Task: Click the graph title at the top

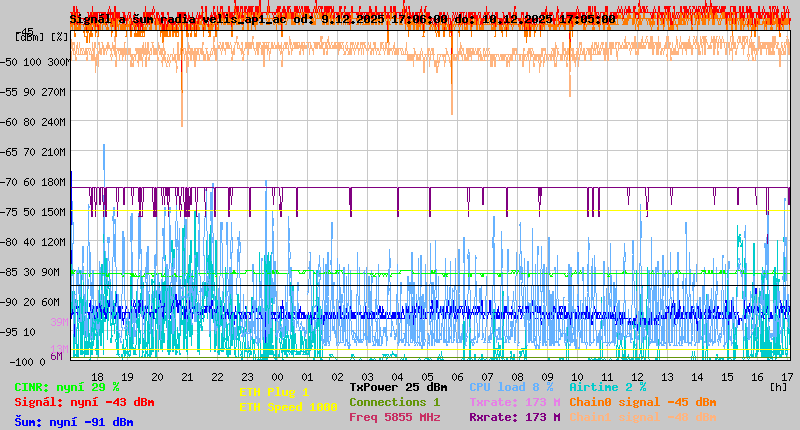Action: click(x=342, y=19)
